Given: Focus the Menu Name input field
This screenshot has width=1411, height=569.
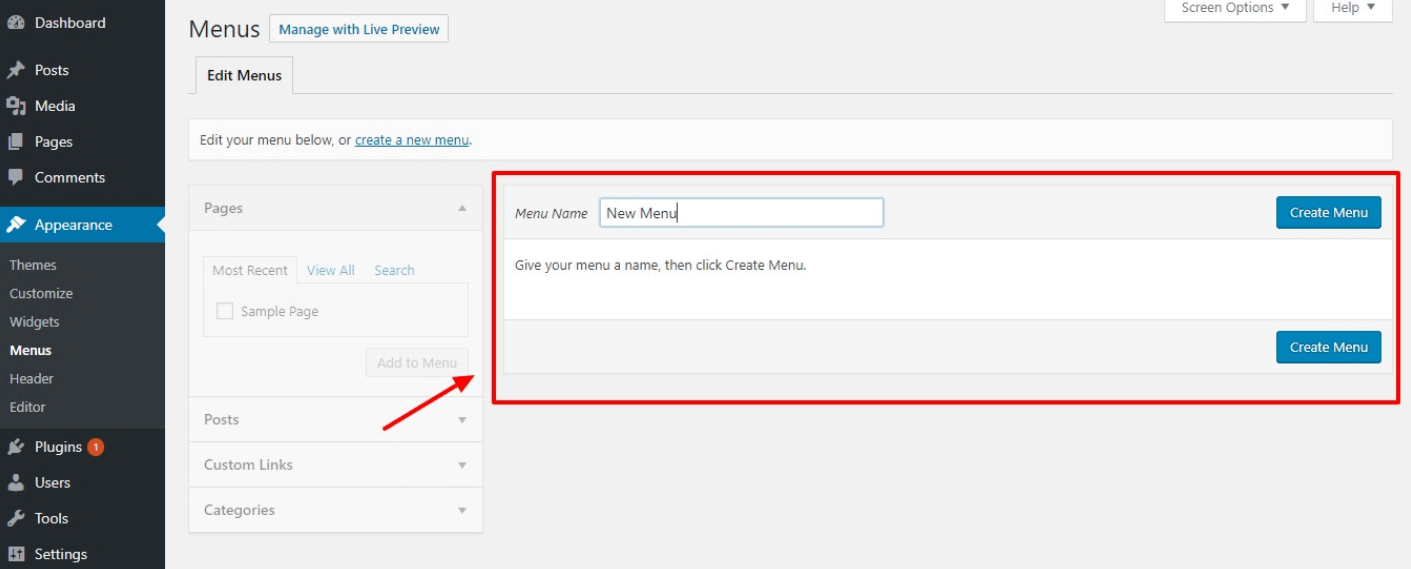Looking at the screenshot, I should pyautogui.click(x=741, y=212).
